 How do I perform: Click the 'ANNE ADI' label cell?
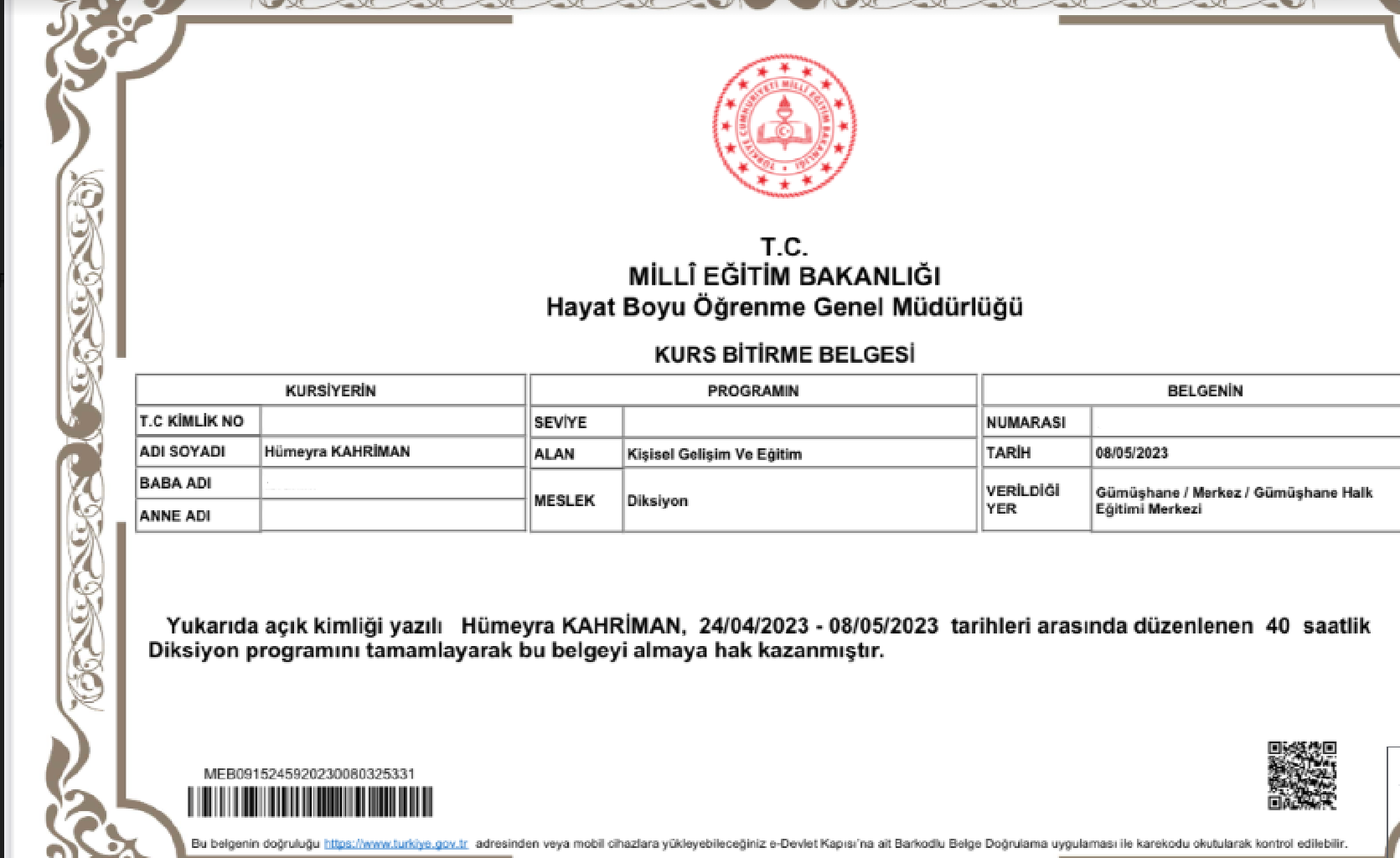pyautogui.click(x=198, y=515)
